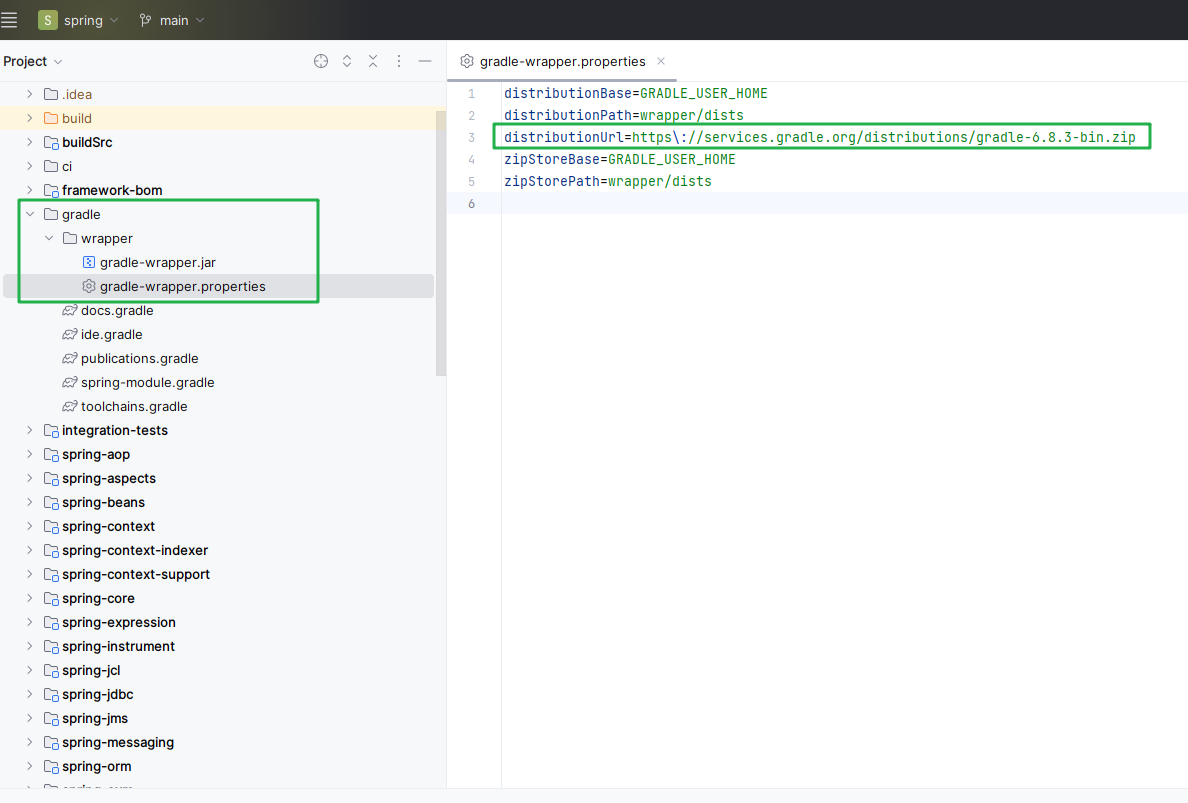Image resolution: width=1188 pixels, height=803 pixels.
Task: Select buildSrc in project tree
Action: click(x=87, y=142)
